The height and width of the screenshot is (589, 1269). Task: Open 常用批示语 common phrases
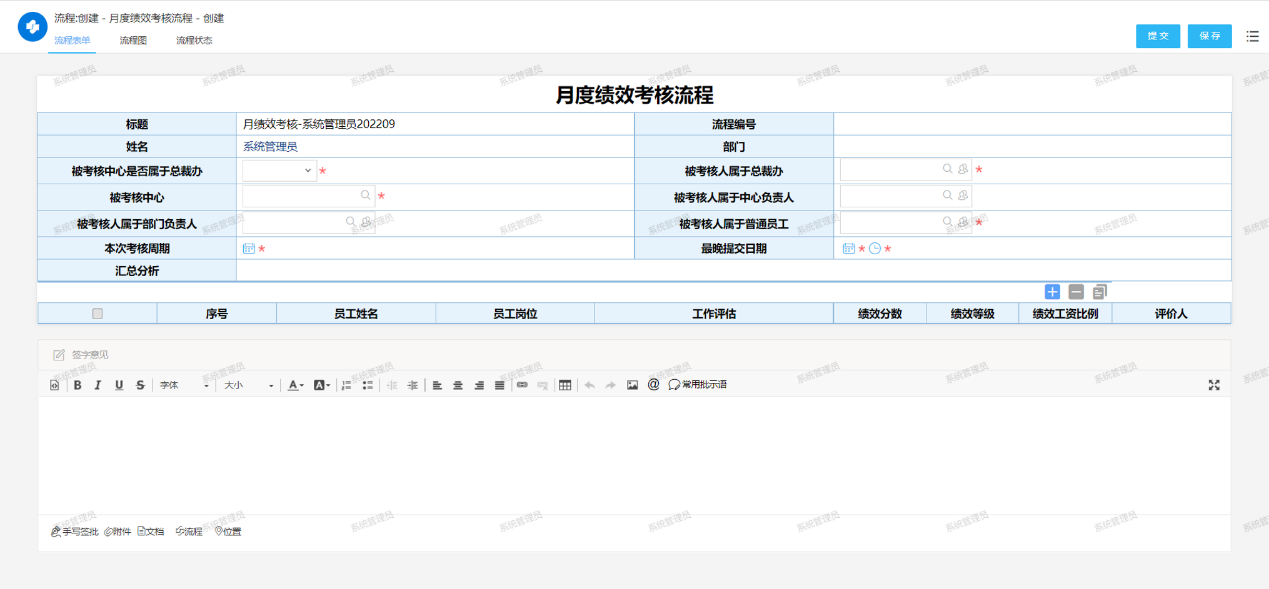pyautogui.click(x=698, y=385)
